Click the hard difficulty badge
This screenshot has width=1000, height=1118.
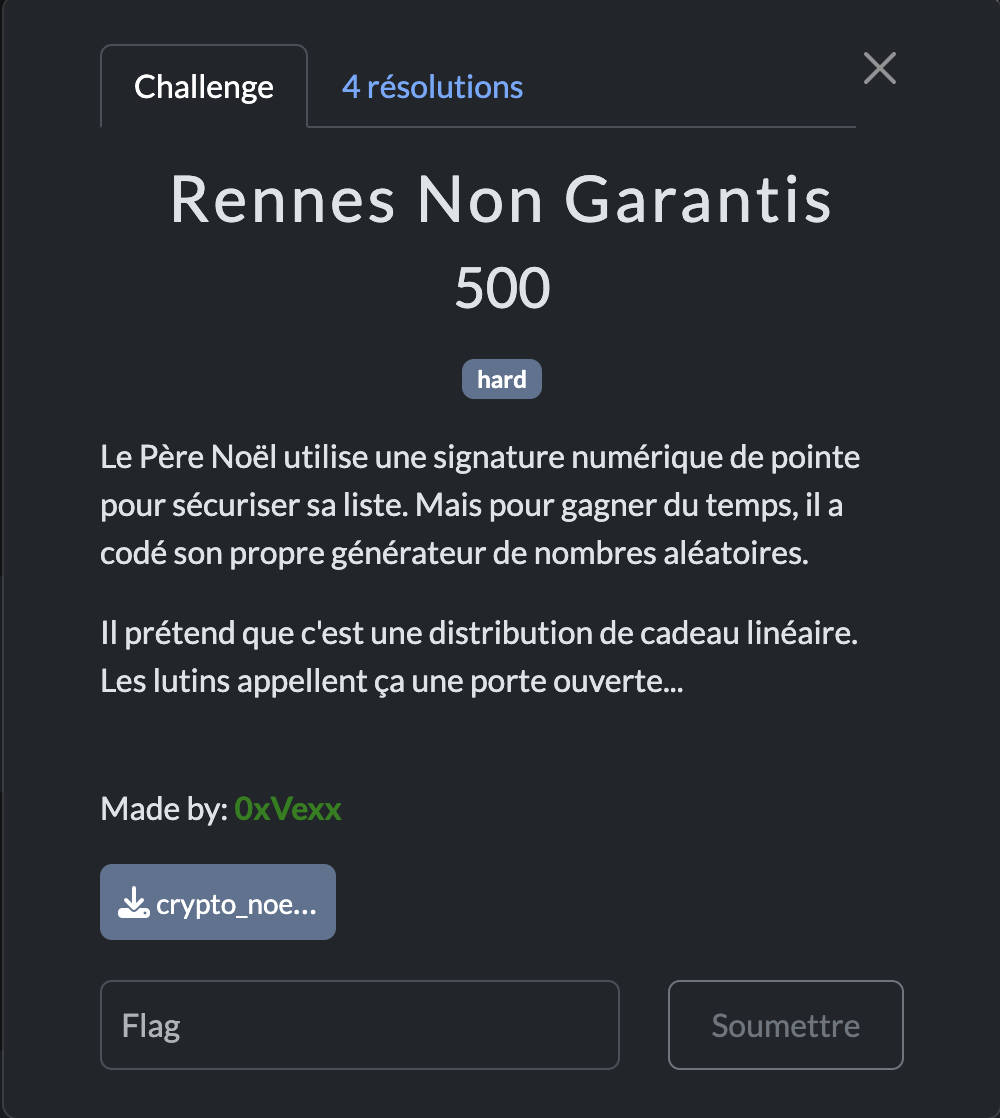[x=501, y=380]
